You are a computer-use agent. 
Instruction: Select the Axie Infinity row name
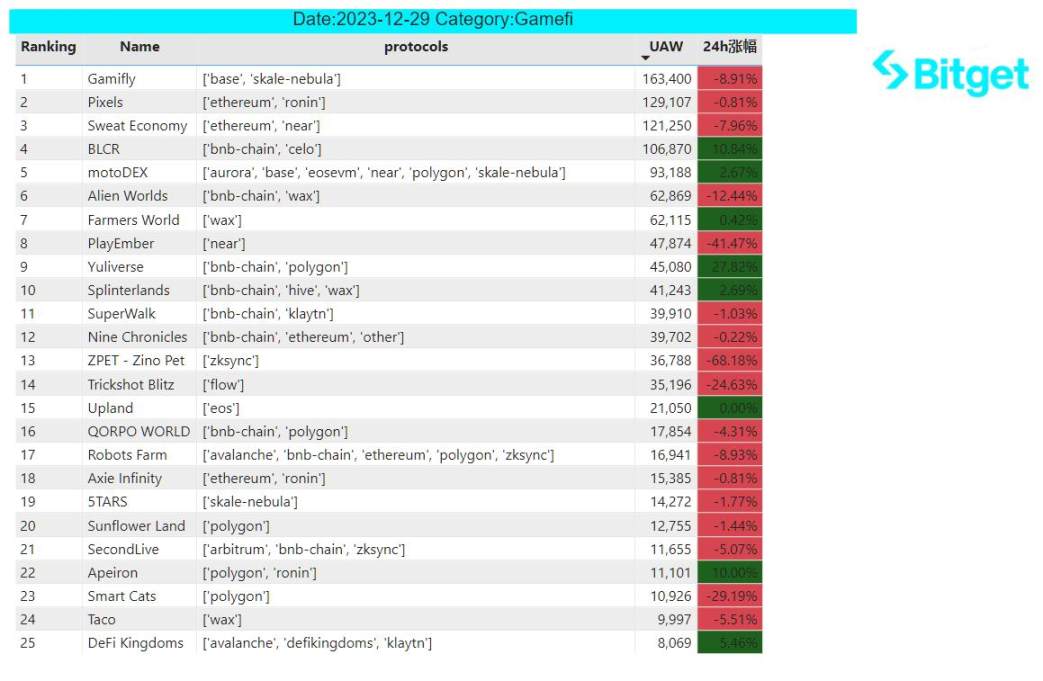[124, 479]
